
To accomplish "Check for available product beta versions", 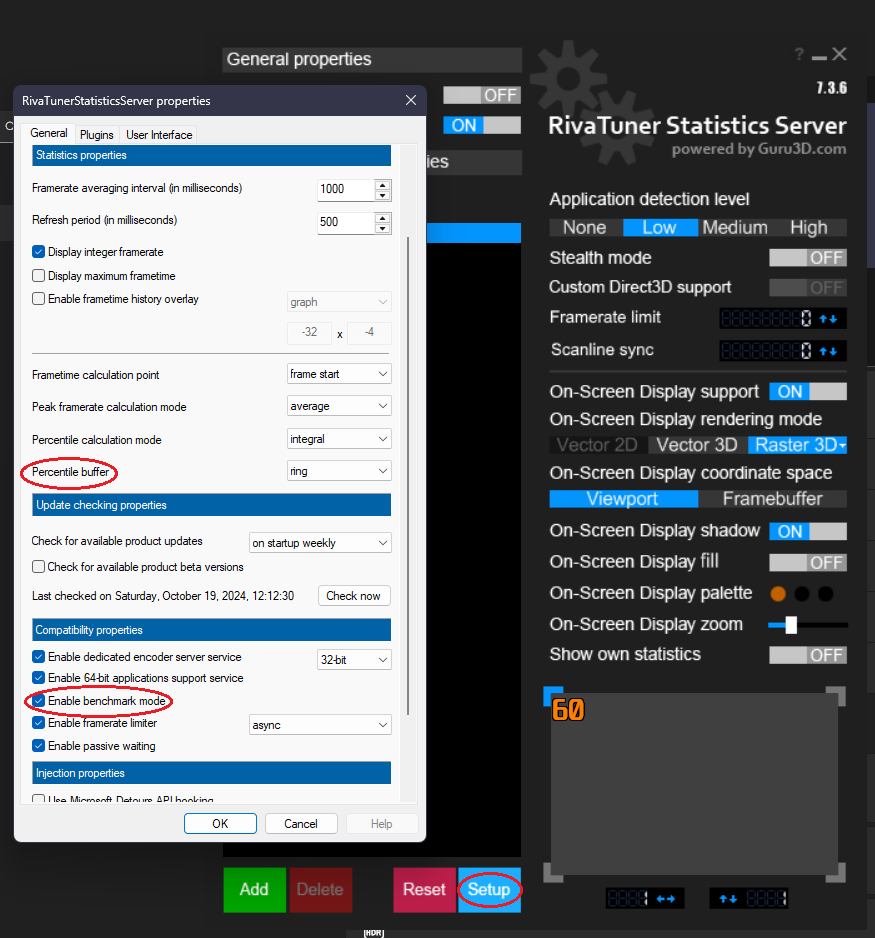I will (x=38, y=567).
